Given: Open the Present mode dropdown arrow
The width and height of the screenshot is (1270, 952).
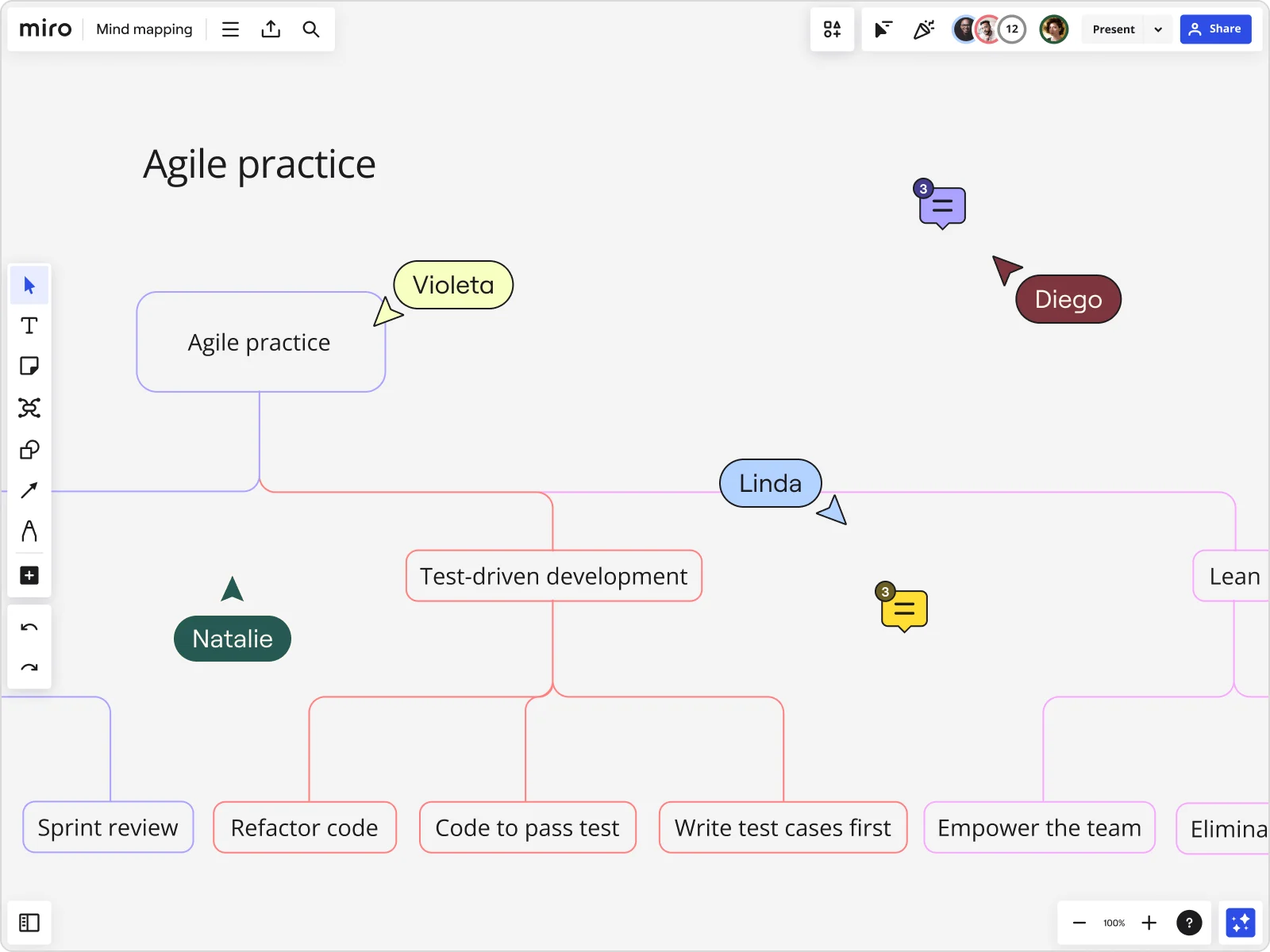Looking at the screenshot, I should [x=1158, y=29].
